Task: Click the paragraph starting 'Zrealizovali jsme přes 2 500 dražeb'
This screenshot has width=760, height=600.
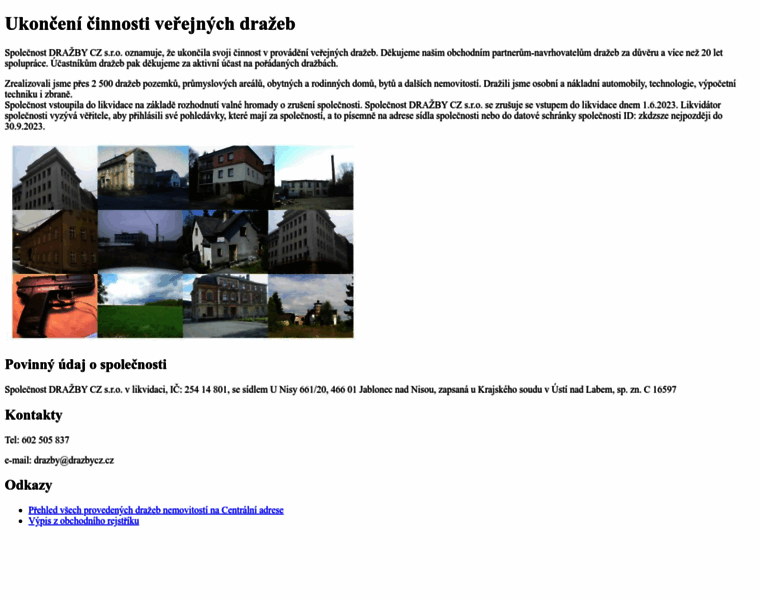Action: pos(370,89)
